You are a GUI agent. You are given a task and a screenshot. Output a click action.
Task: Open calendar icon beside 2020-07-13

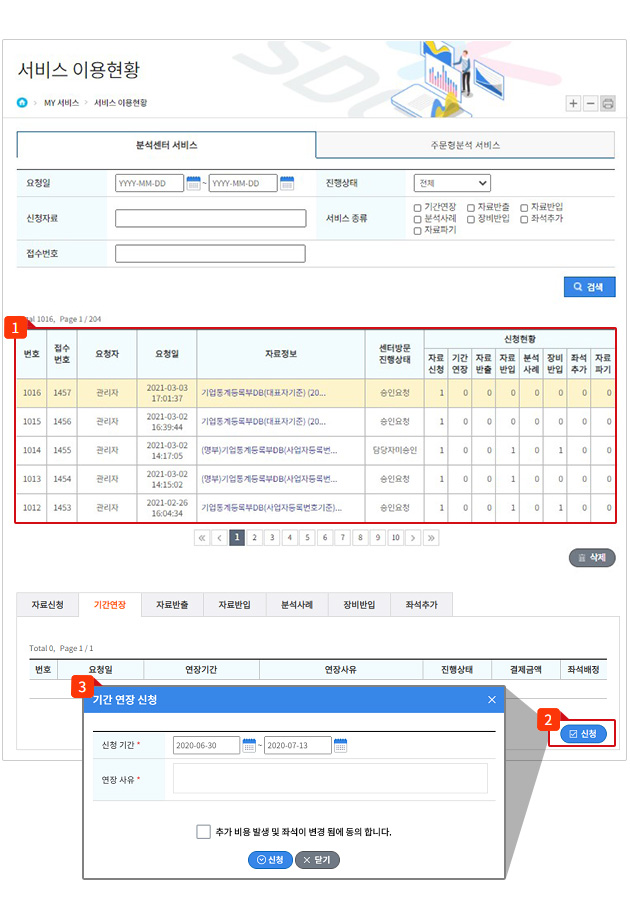tap(340, 745)
